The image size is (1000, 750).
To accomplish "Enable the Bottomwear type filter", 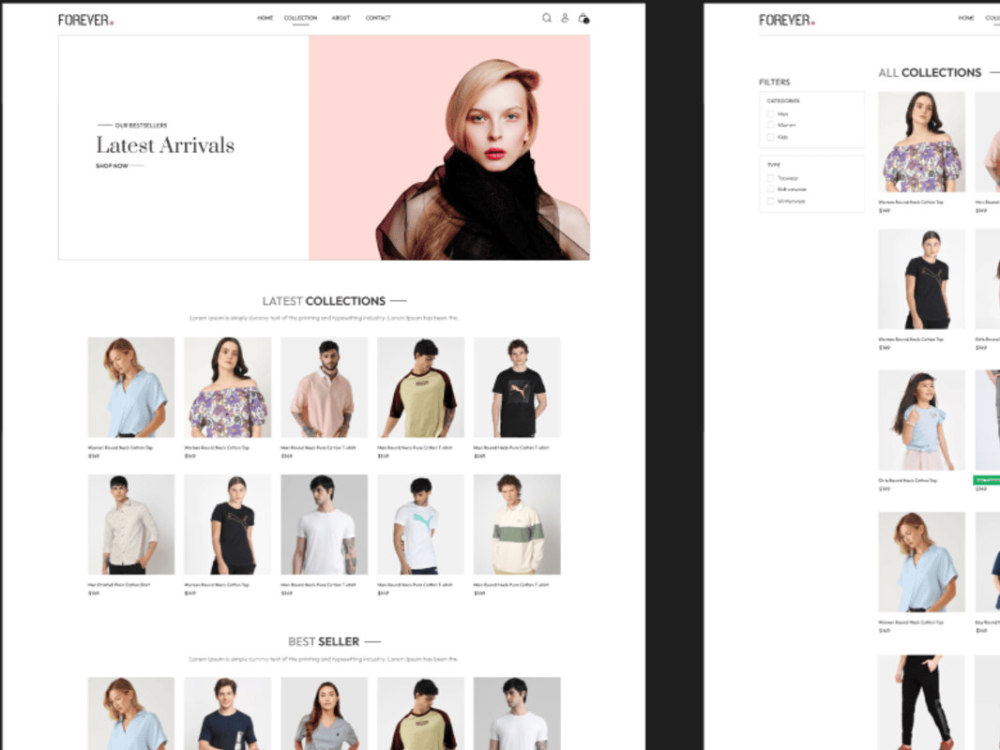I will click(770, 189).
